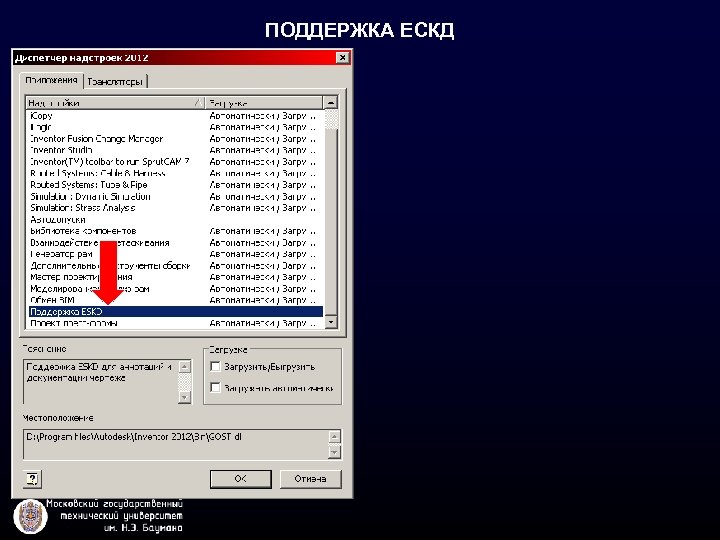Select the Мастер проектирования row
The image size is (720, 540).
[x=175, y=277]
